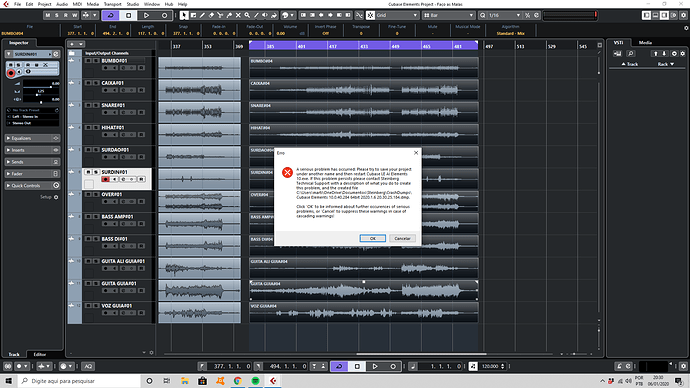690x388 pixels.
Task: Expand Sends section in Inspector
Action: point(32,162)
